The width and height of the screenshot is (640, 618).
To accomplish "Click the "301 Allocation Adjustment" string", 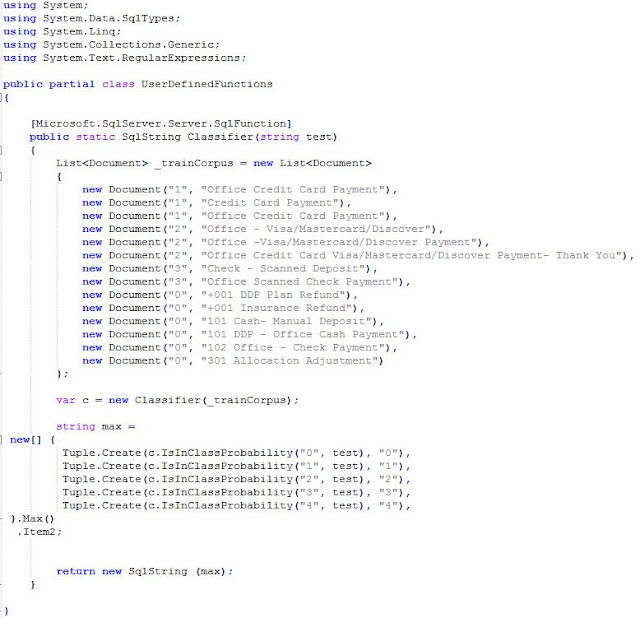I will tap(289, 361).
